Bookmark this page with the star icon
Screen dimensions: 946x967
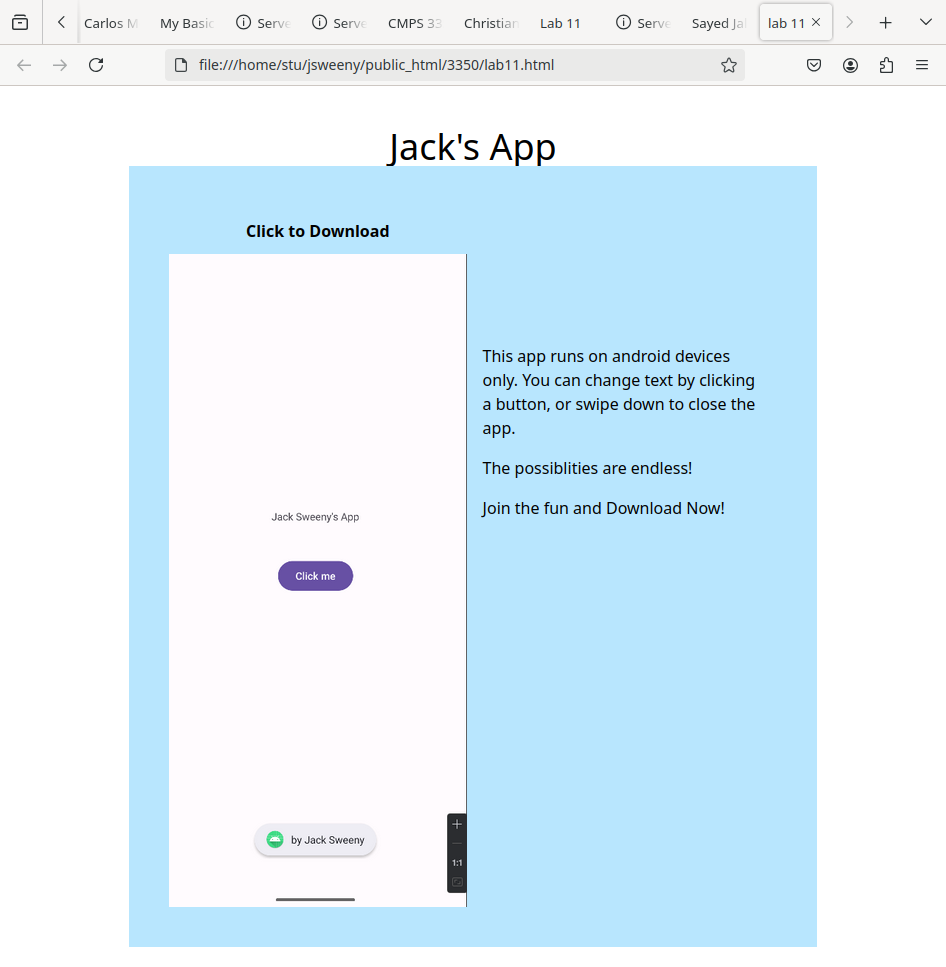[729, 65]
